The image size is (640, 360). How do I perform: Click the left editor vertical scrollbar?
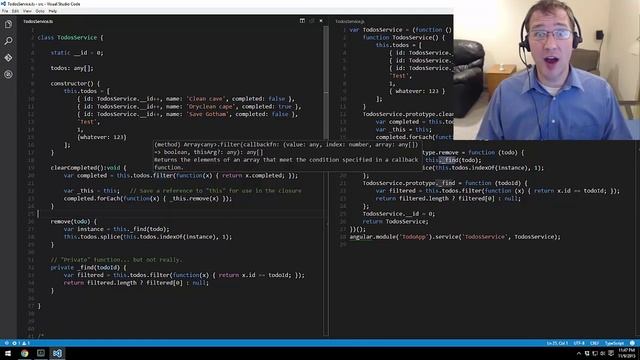coord(326,180)
